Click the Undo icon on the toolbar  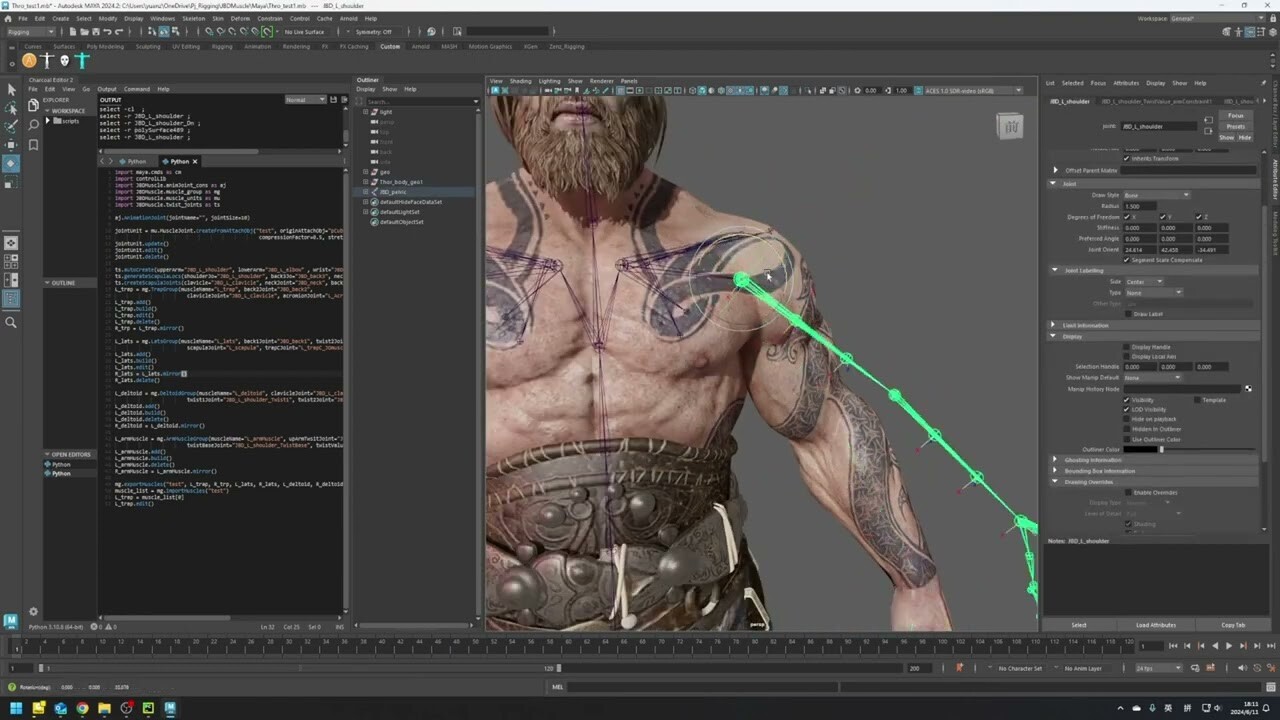click(108, 32)
